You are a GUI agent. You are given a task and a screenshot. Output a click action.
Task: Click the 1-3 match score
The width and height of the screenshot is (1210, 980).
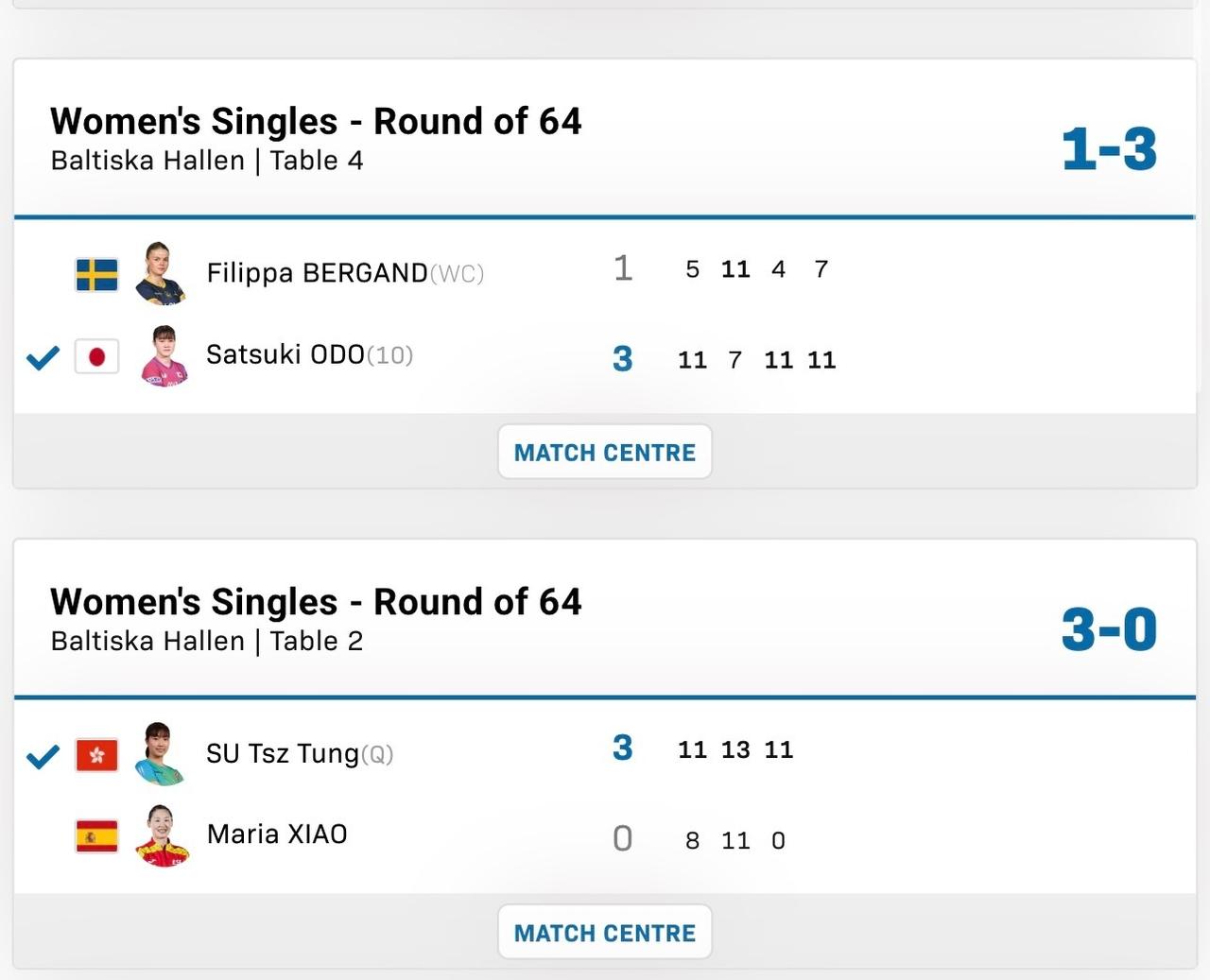[x=1109, y=149]
